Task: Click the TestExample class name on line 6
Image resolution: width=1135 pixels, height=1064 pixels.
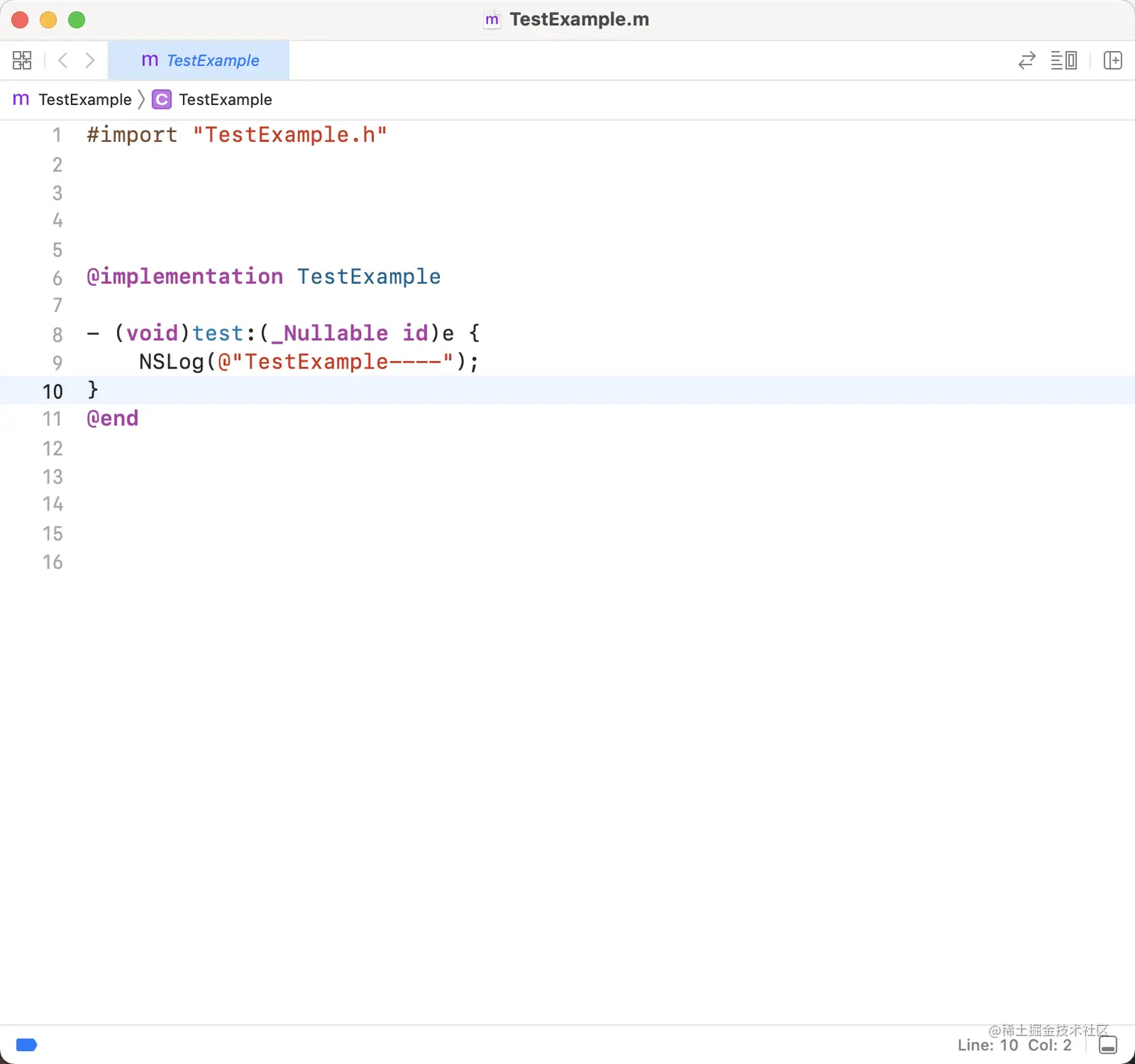Action: coord(369,277)
